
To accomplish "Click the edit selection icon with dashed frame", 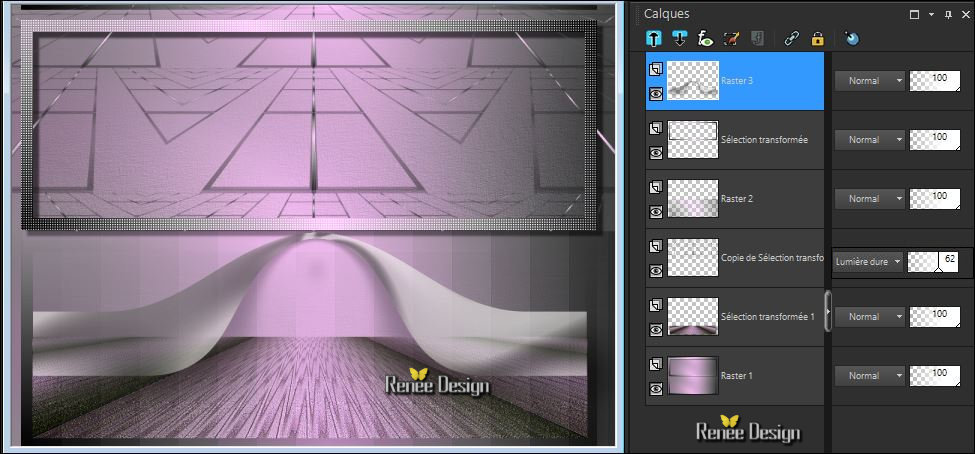I will 731,39.
